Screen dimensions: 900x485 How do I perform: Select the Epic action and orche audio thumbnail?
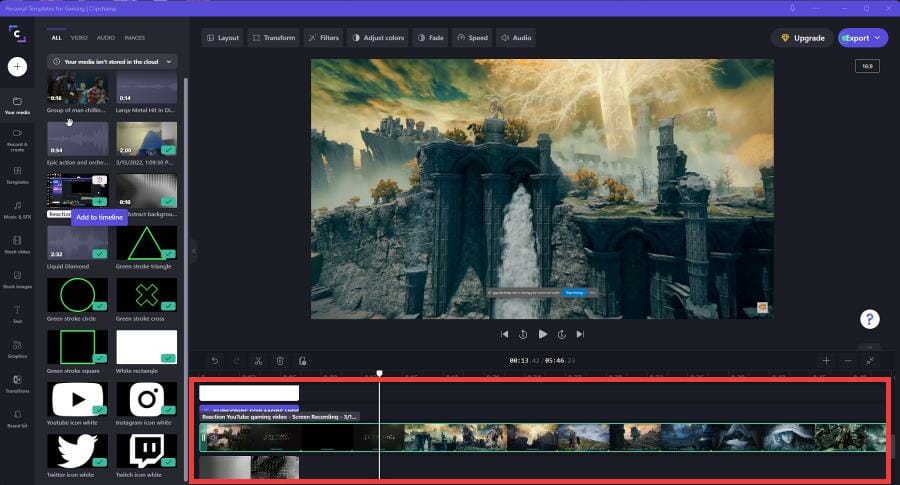(x=77, y=140)
